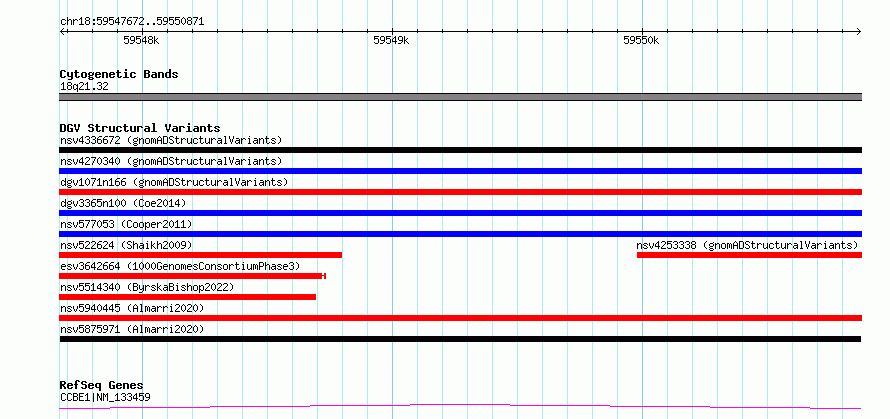890x419 pixels.
Task: Click the nsv5514340 red variant bar
Action: click(188, 297)
